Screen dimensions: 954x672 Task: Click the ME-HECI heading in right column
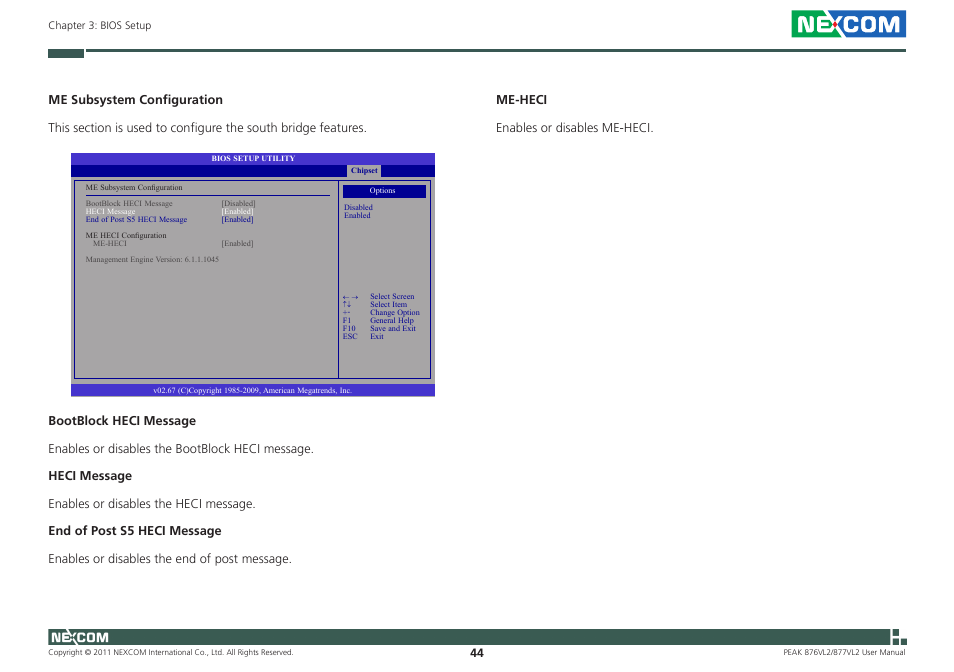point(521,100)
